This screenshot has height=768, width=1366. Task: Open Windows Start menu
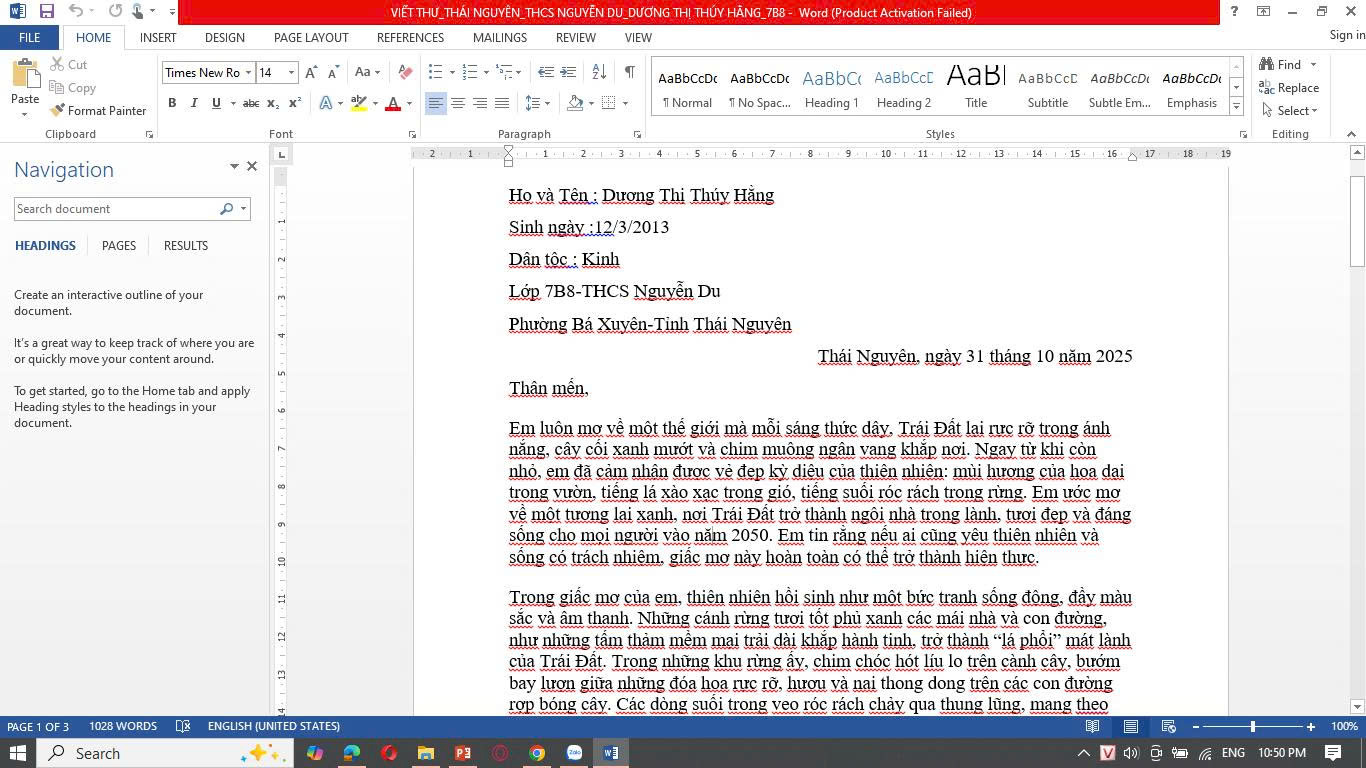(17, 753)
